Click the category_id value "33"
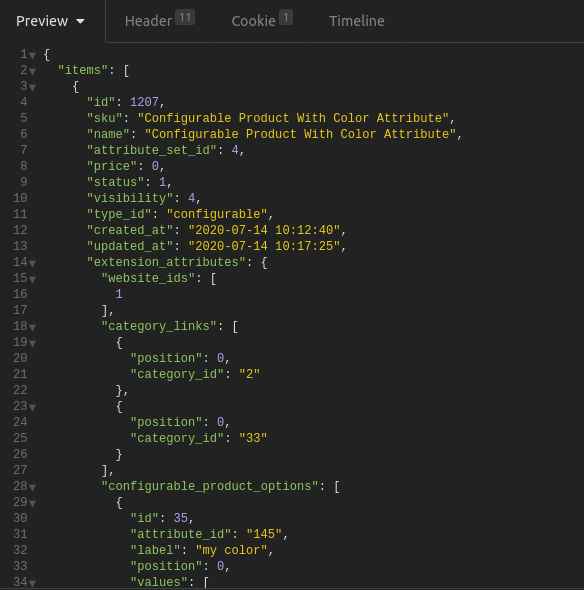The width and height of the screenshot is (584, 590). click(x=253, y=438)
